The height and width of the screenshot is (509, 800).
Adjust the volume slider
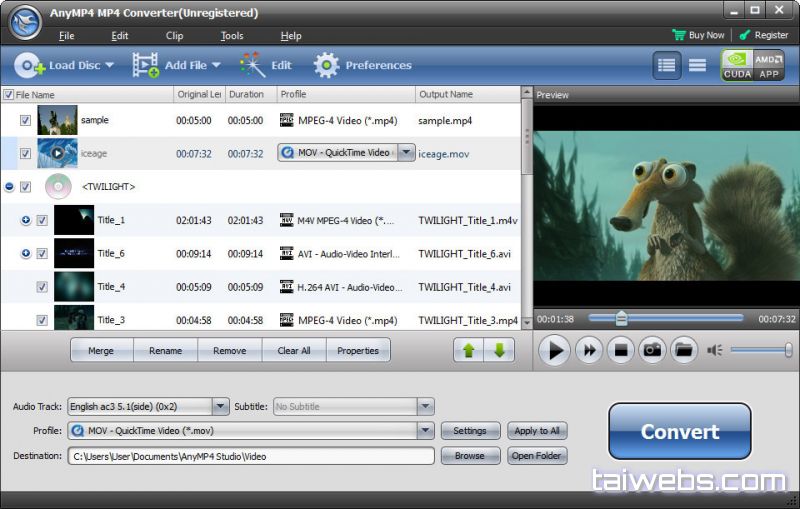(760, 350)
